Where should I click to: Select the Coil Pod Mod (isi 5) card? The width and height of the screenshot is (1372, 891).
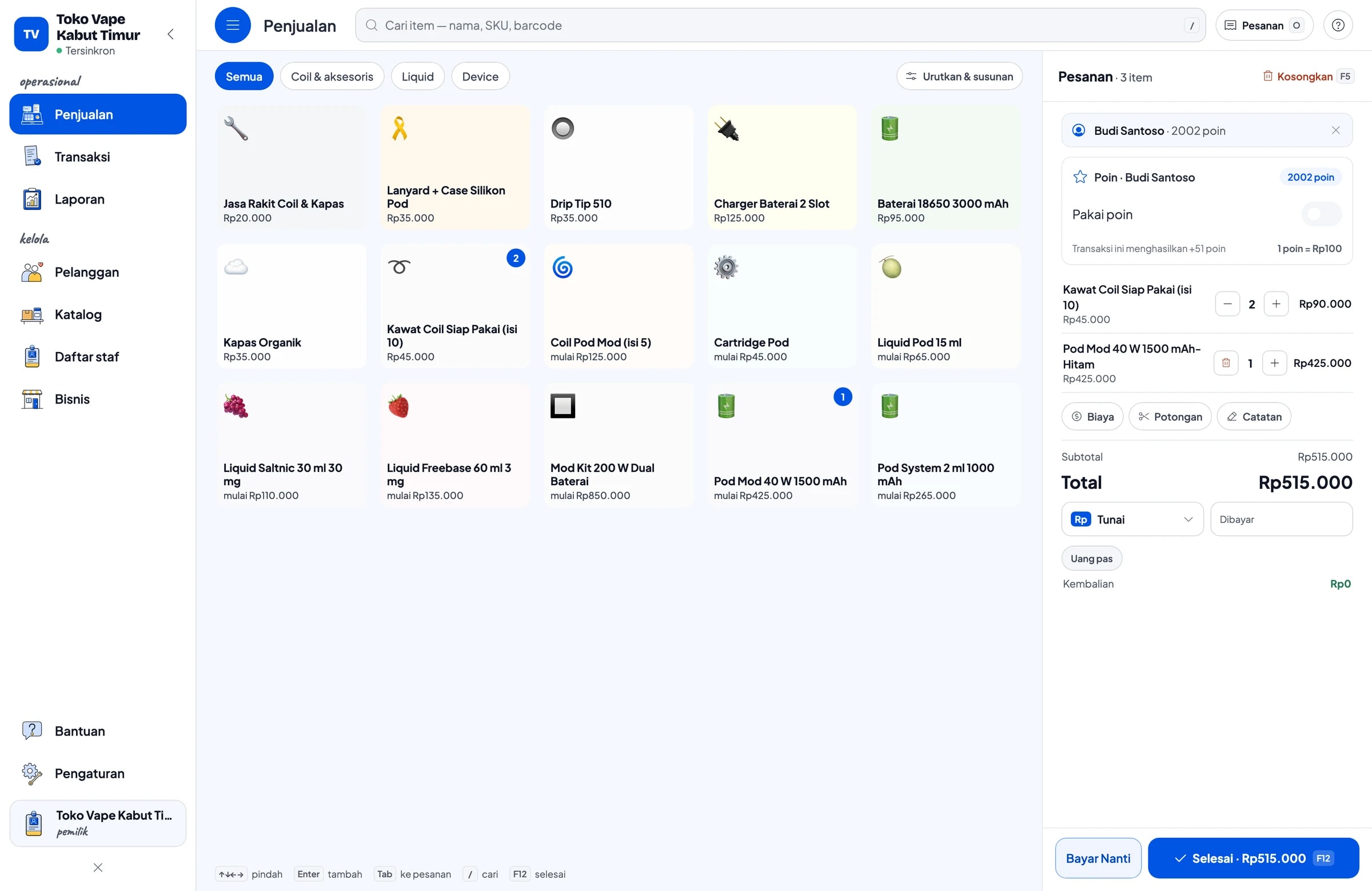point(619,306)
